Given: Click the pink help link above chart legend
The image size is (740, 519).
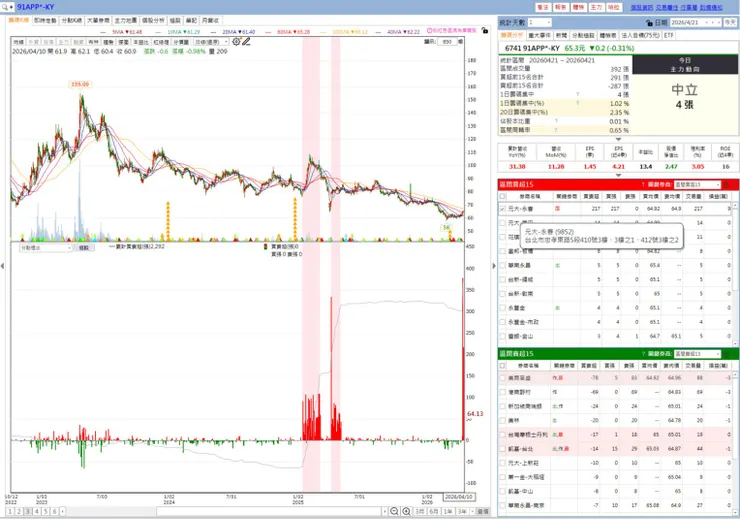Looking at the screenshot, I should point(452,30).
